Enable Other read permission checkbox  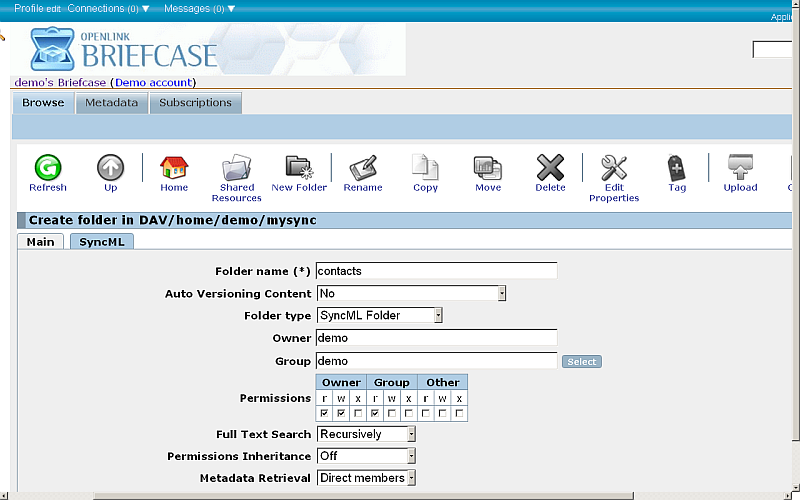(425, 413)
